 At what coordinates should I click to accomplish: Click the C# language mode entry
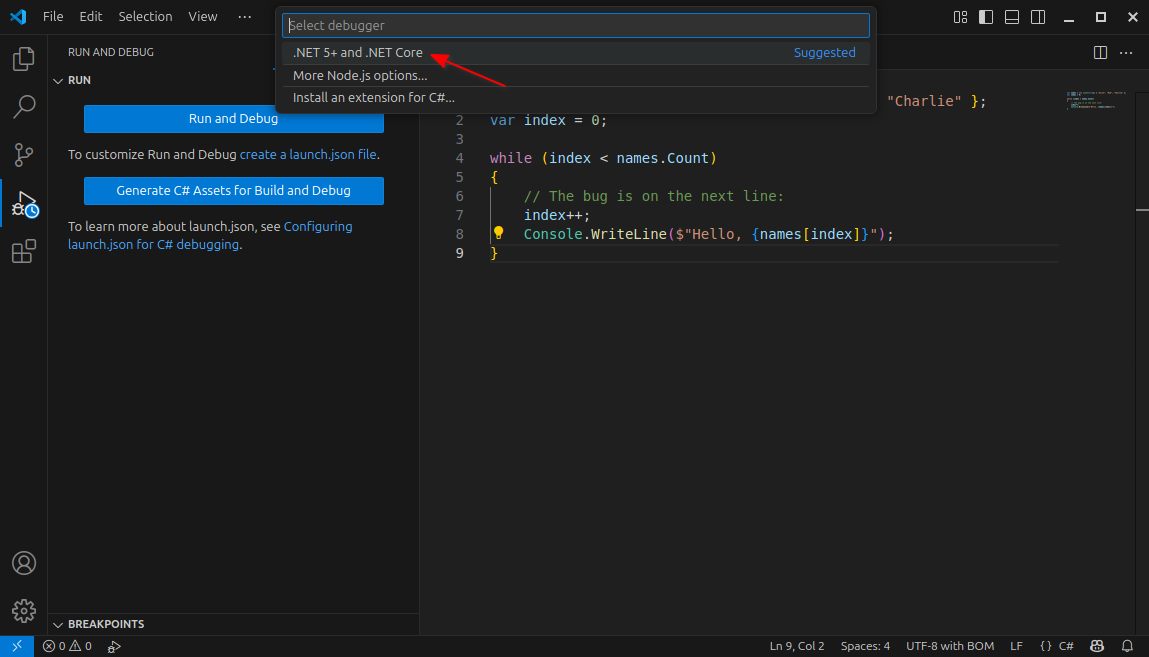click(1066, 646)
